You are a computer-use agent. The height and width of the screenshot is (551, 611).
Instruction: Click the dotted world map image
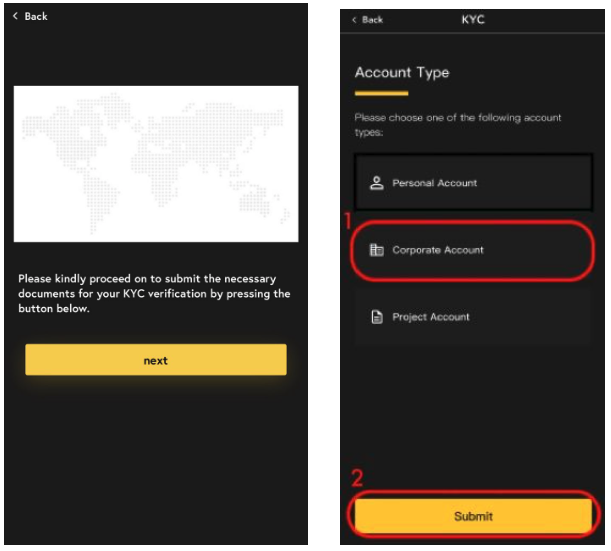(x=156, y=164)
